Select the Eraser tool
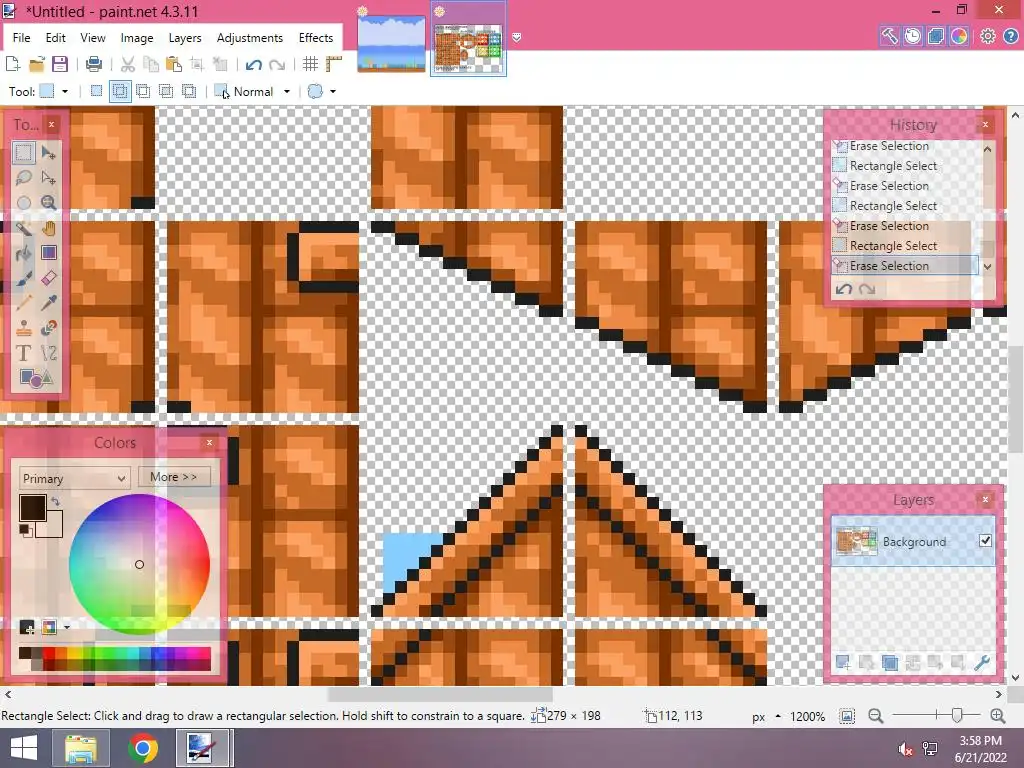1024x768 pixels. pyautogui.click(x=48, y=278)
